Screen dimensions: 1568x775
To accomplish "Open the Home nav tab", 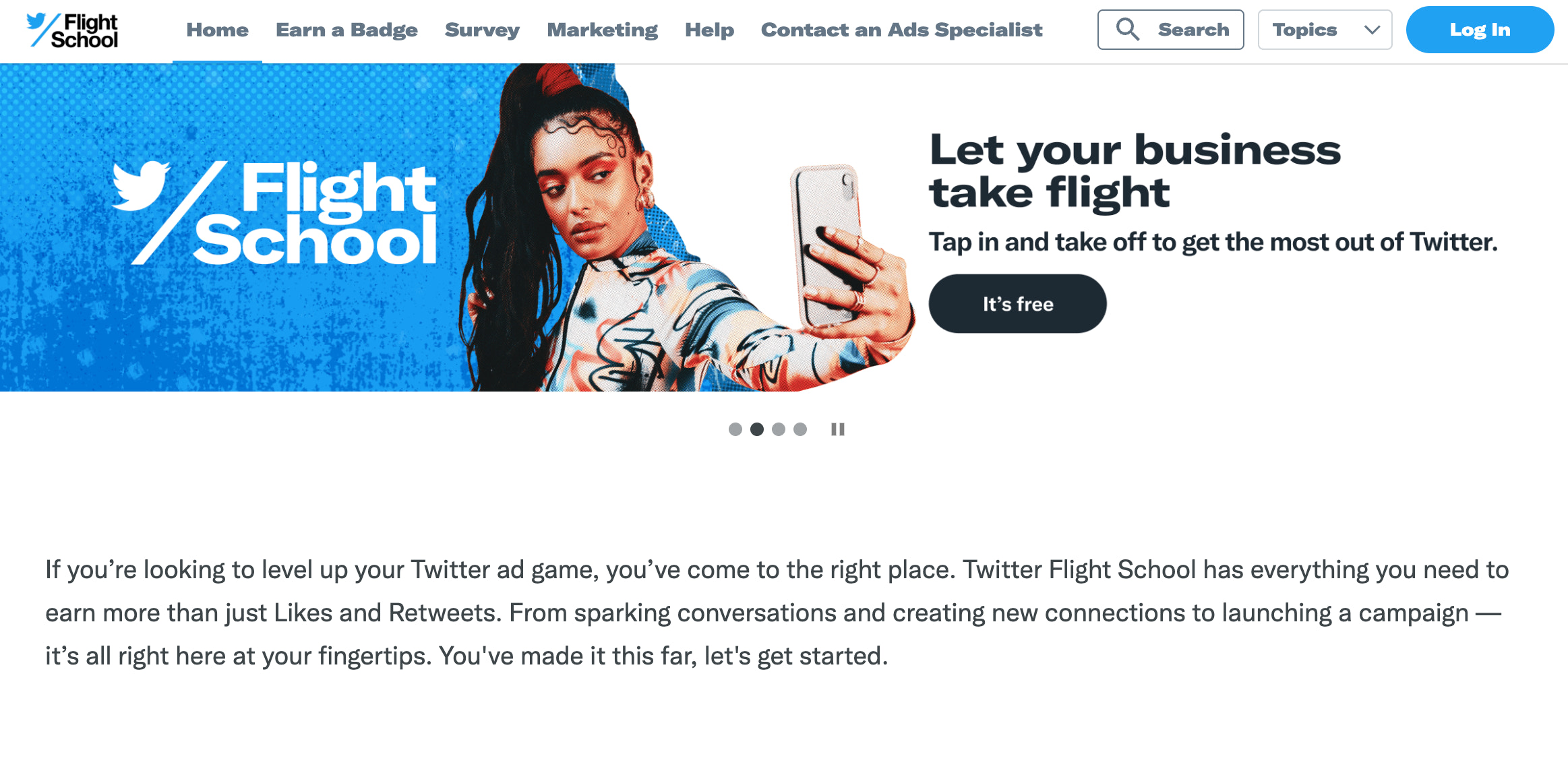I will pos(217,30).
